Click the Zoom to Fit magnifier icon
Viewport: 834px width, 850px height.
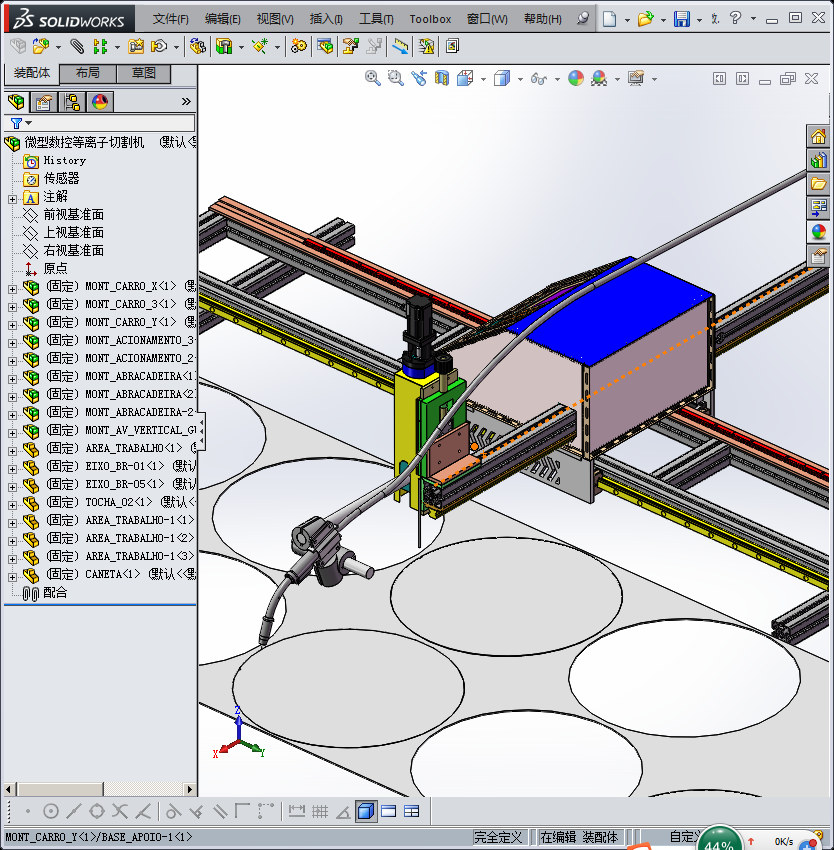[x=372, y=78]
